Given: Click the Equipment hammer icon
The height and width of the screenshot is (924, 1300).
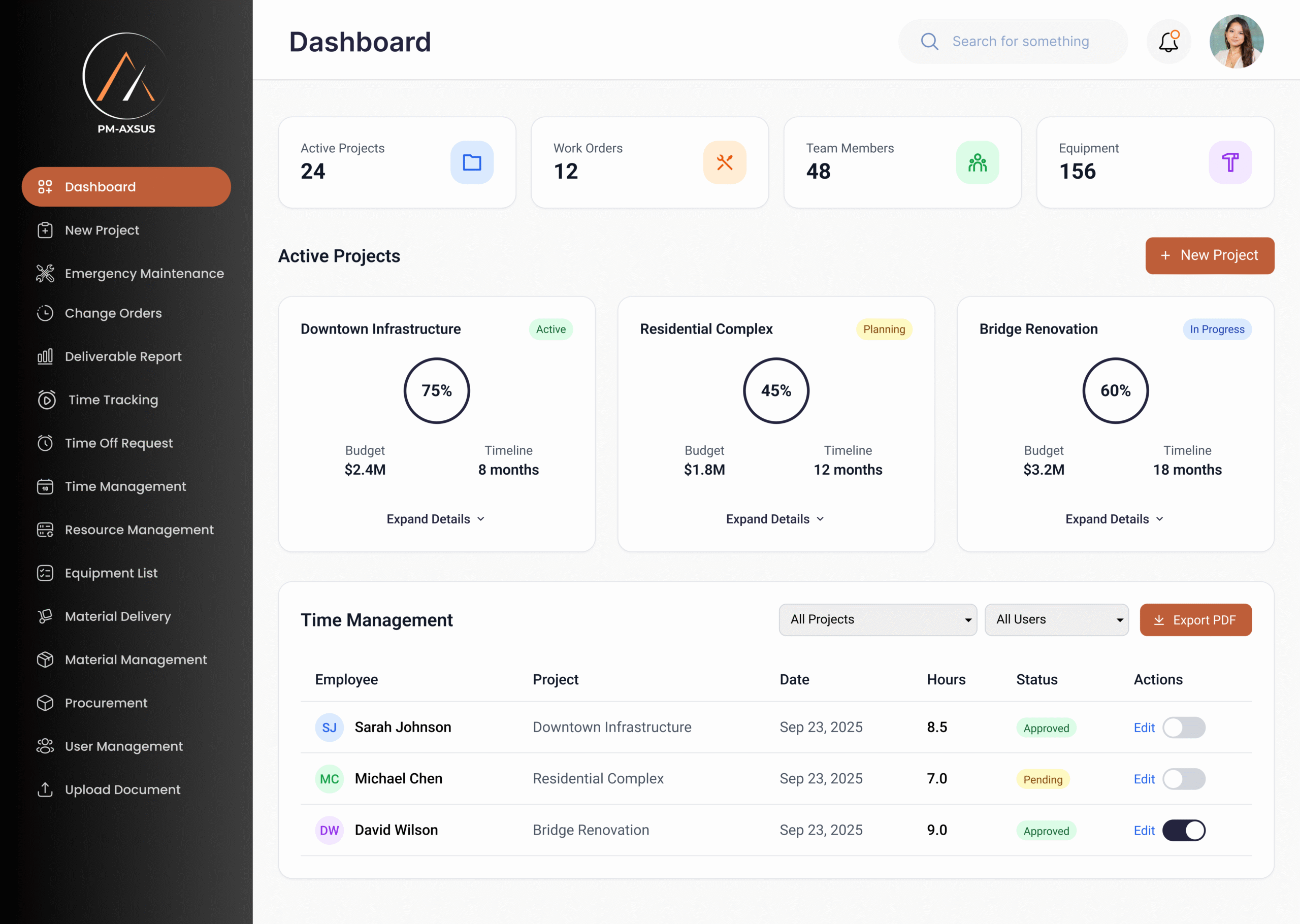Looking at the screenshot, I should [x=1229, y=163].
